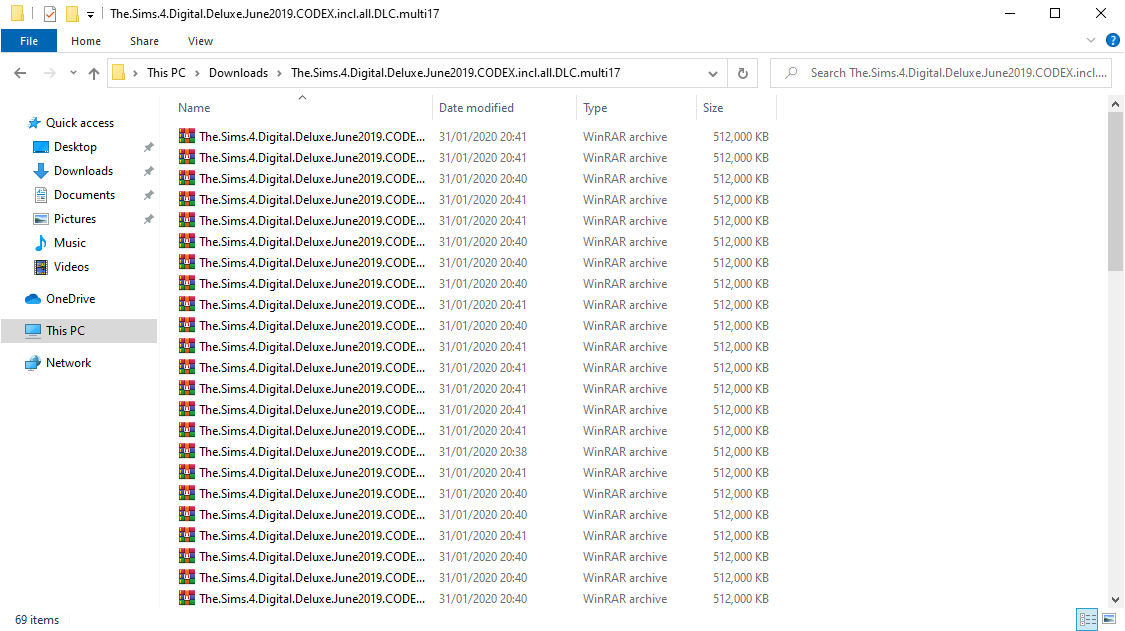Switch to Large icons view in status bar
The image size is (1125, 631).
tap(1109, 619)
